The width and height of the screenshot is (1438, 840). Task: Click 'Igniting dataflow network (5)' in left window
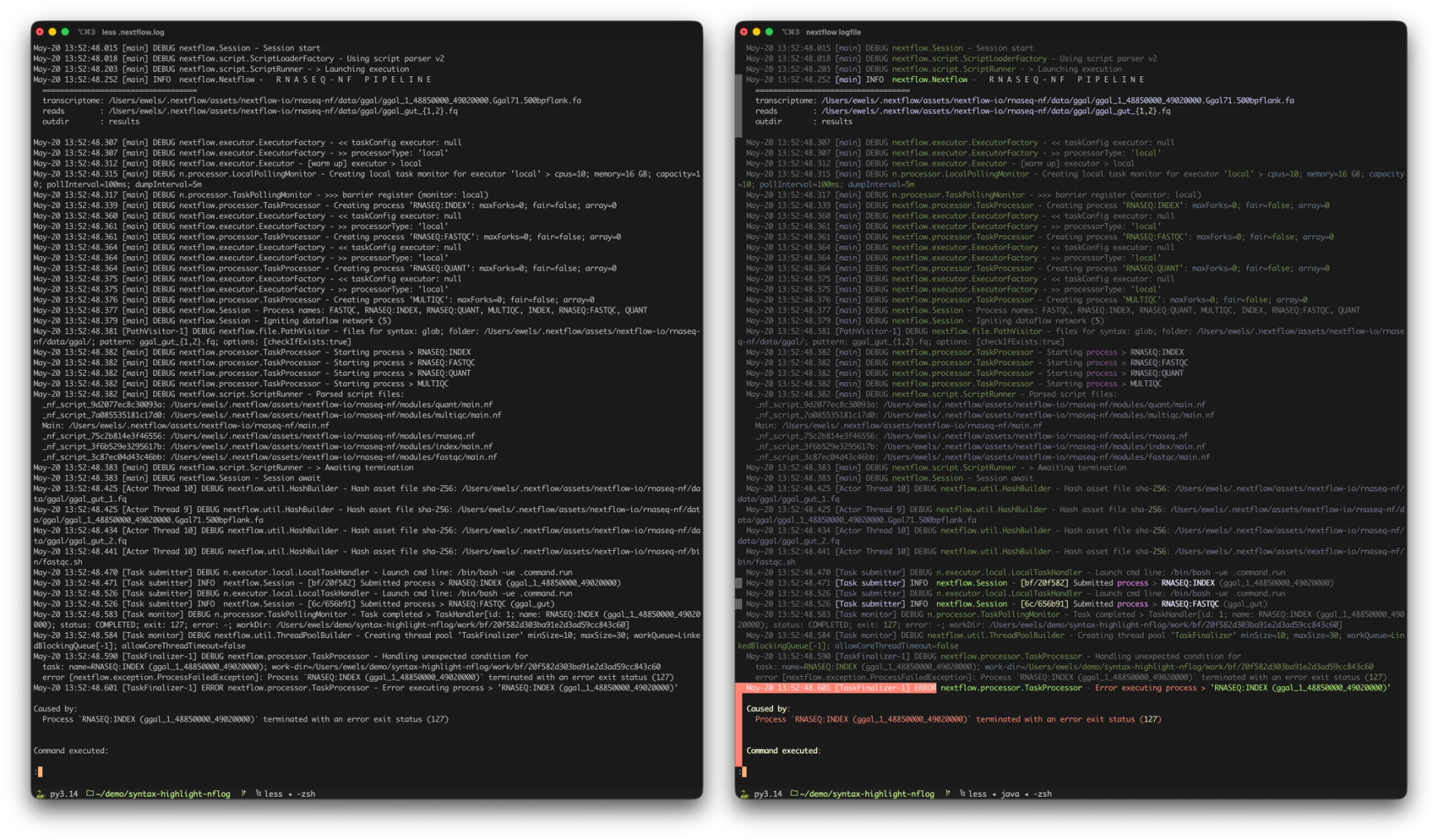pos(327,321)
